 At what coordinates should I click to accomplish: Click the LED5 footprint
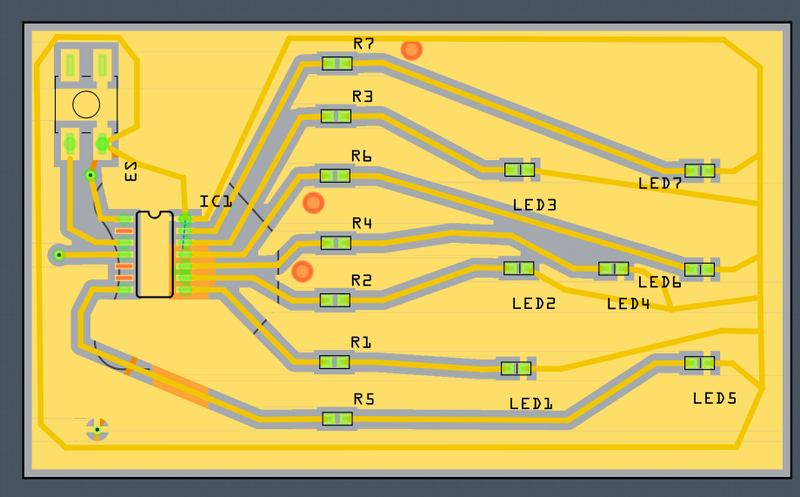tap(699, 364)
